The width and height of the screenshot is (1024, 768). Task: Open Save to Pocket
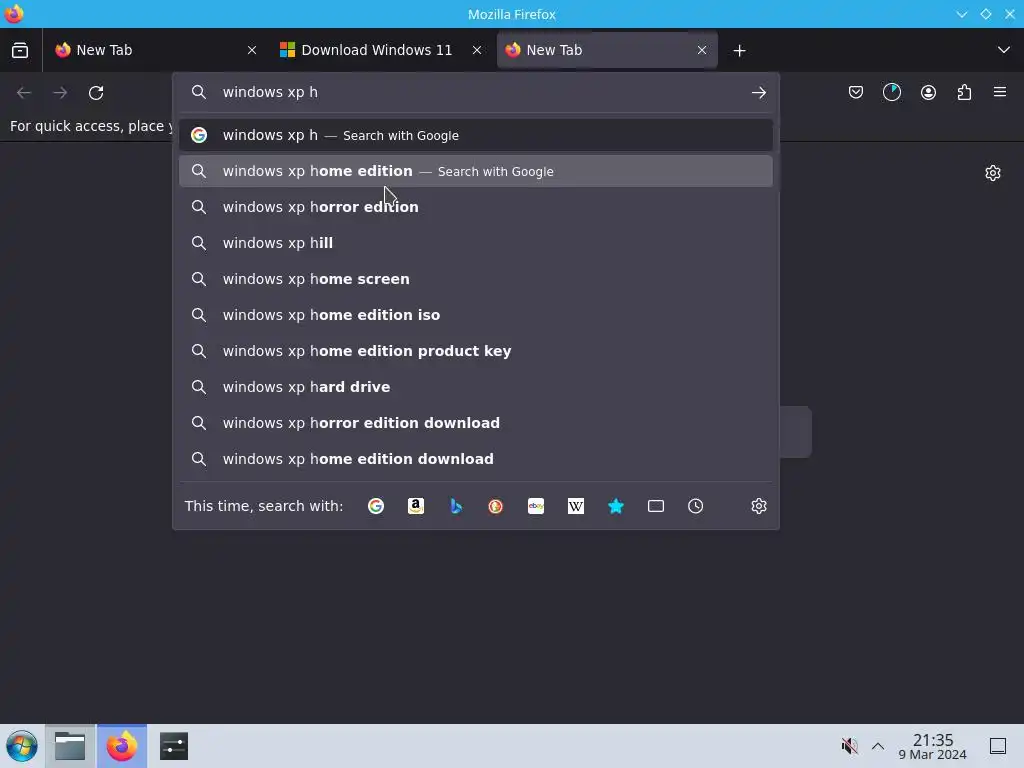pyautogui.click(x=856, y=93)
